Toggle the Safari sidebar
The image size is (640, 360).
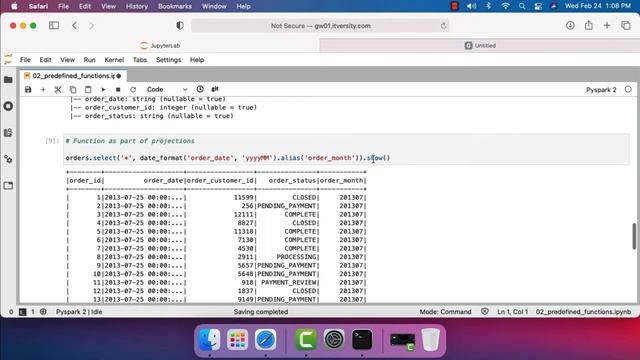54,25
